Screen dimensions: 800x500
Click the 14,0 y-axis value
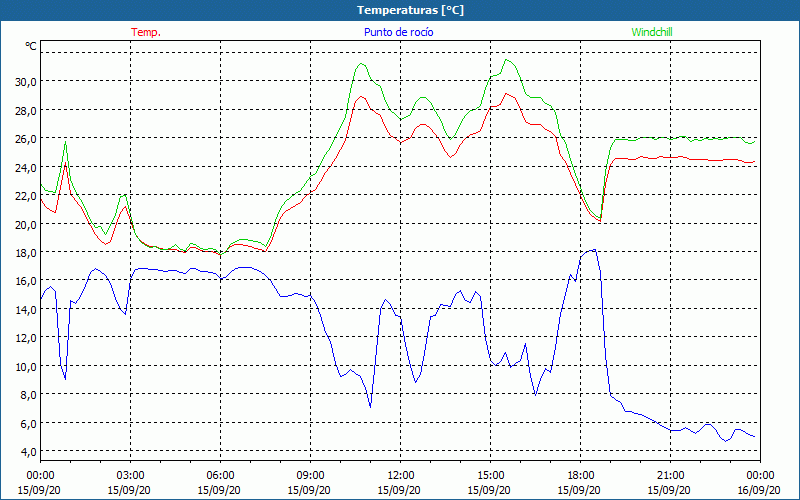pyautogui.click(x=26, y=309)
